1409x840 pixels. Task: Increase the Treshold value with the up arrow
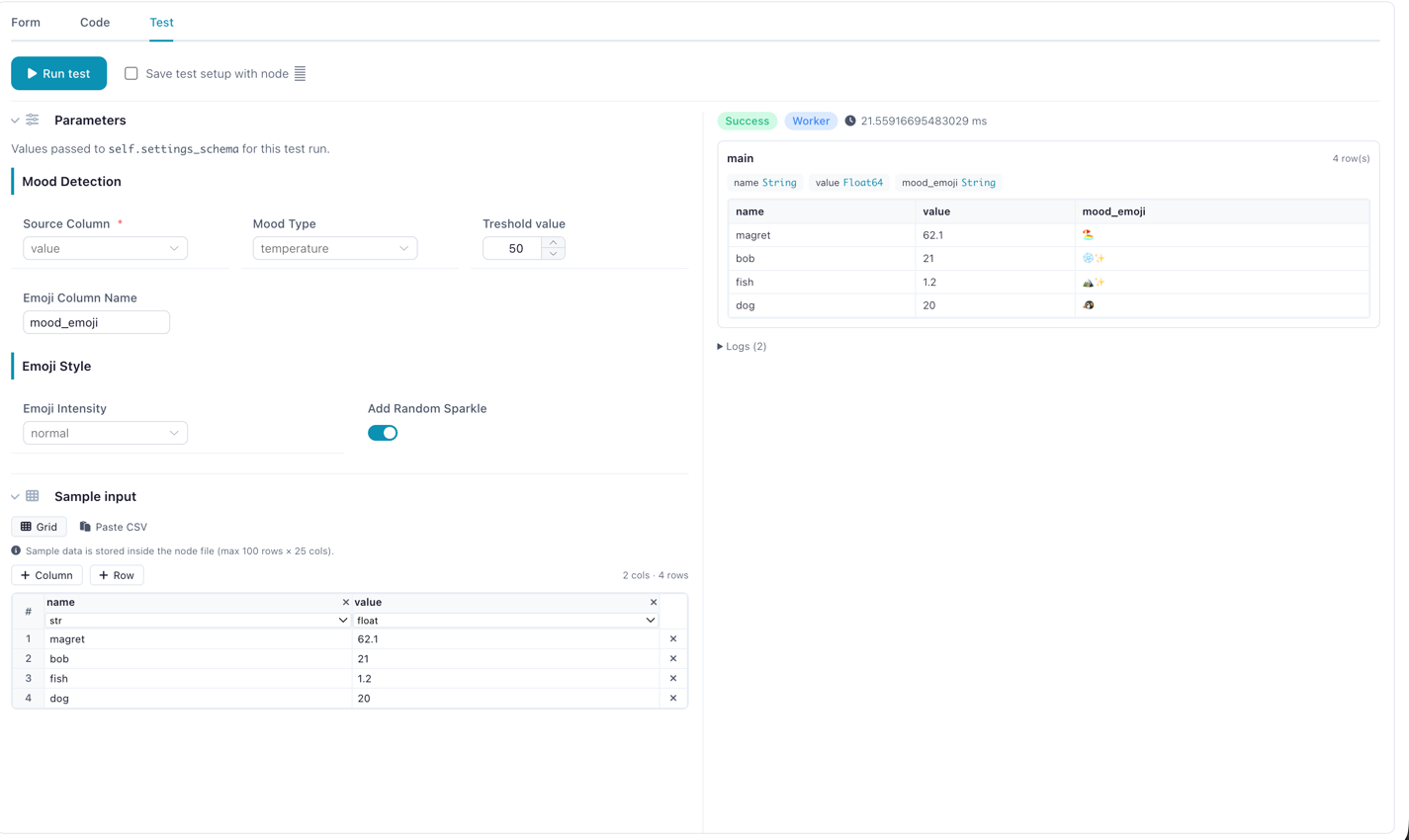(554, 242)
